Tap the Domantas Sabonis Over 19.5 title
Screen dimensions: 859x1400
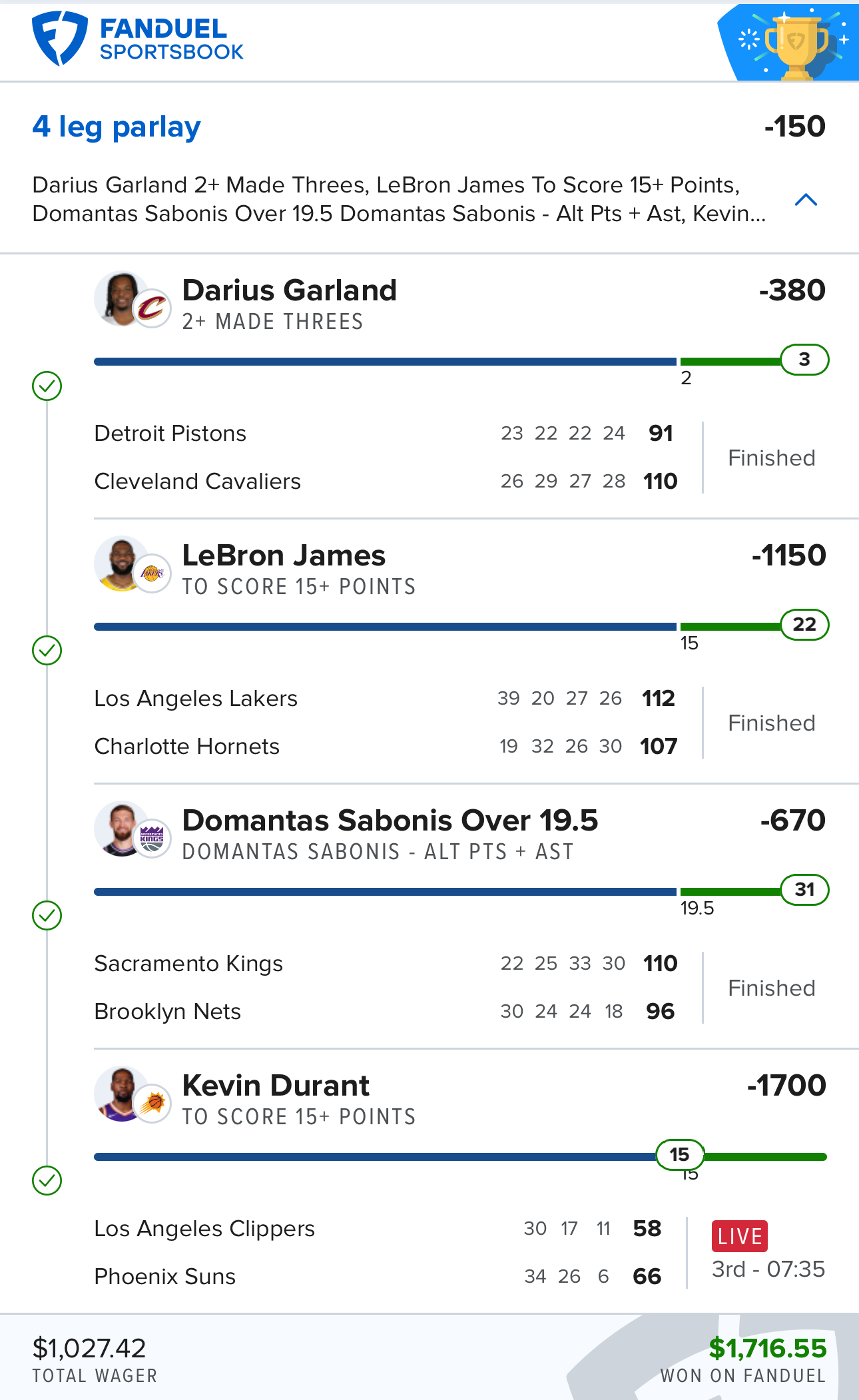[x=390, y=821]
